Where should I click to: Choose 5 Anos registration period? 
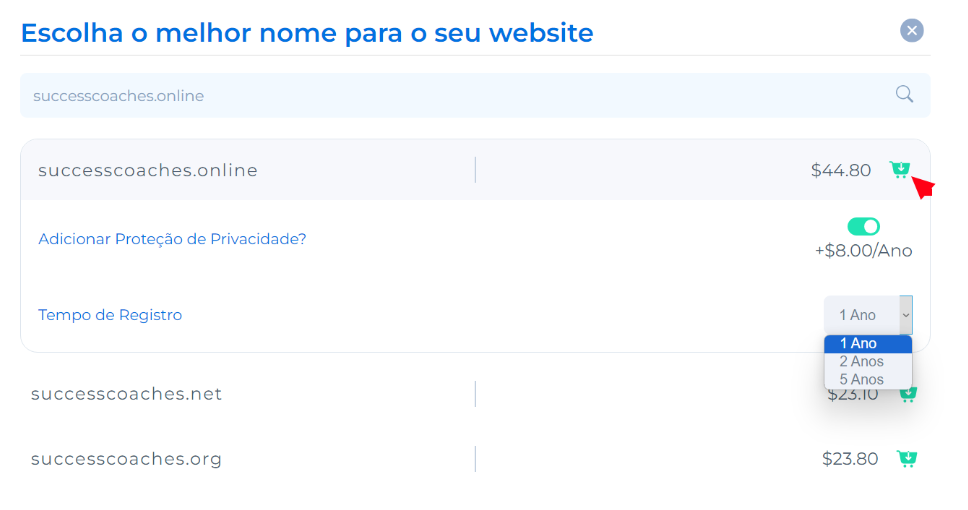868,379
